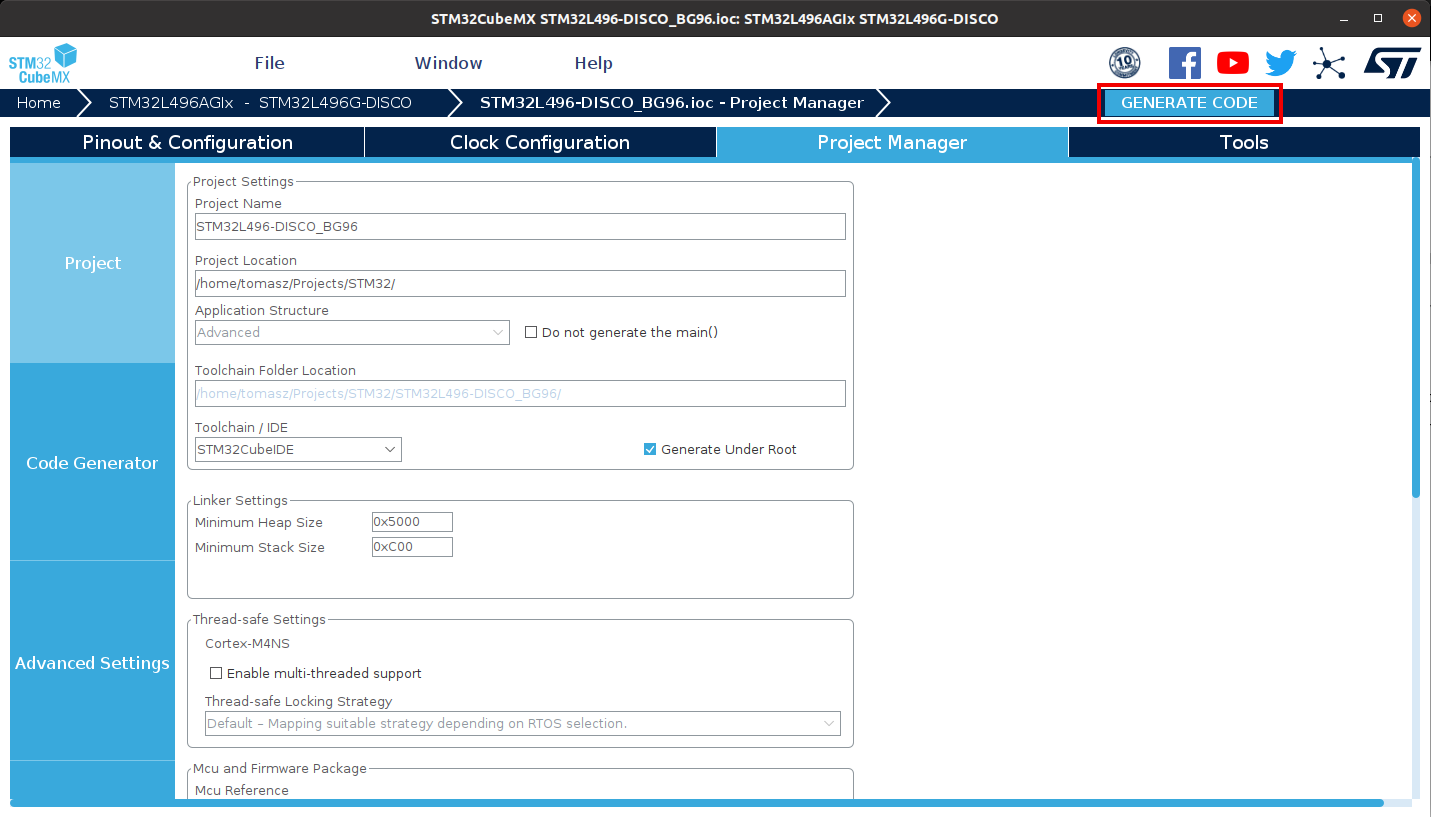Click the Minimum Heap Size field
This screenshot has height=817, width=1431.
point(412,522)
